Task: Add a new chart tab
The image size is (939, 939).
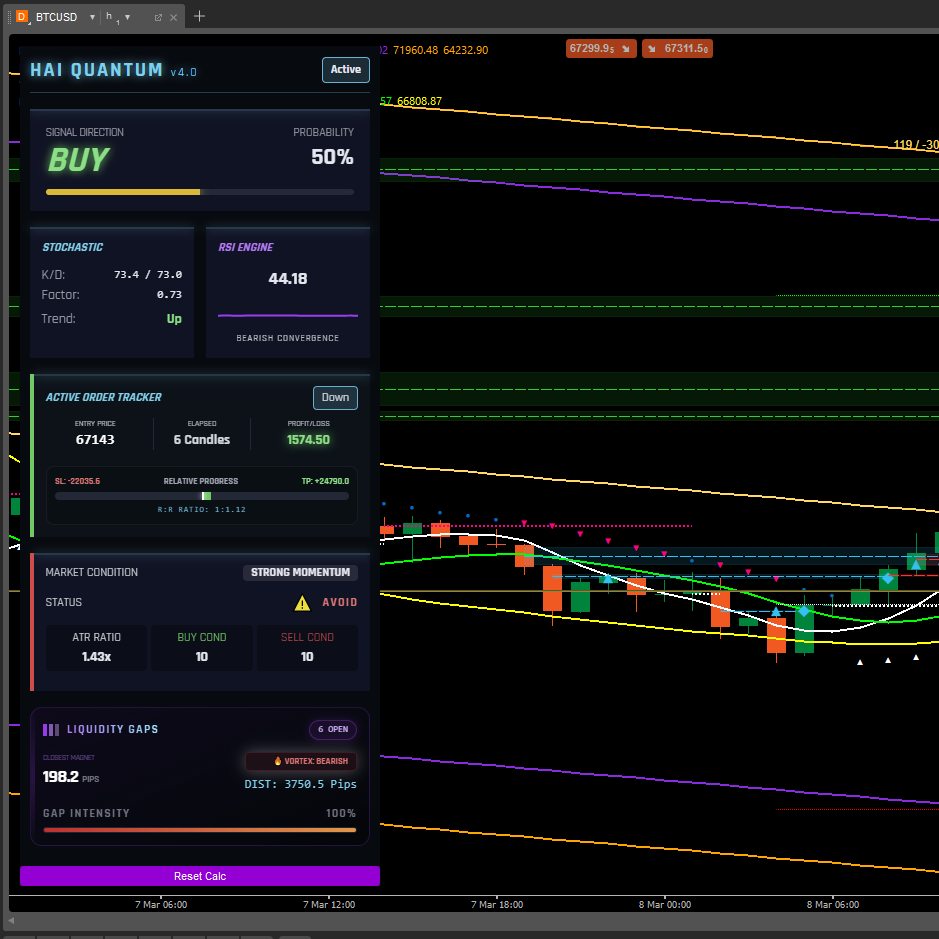Action: (x=199, y=16)
